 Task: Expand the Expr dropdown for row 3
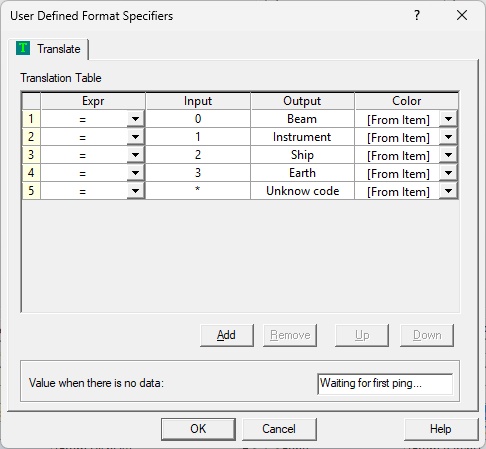(x=135, y=155)
